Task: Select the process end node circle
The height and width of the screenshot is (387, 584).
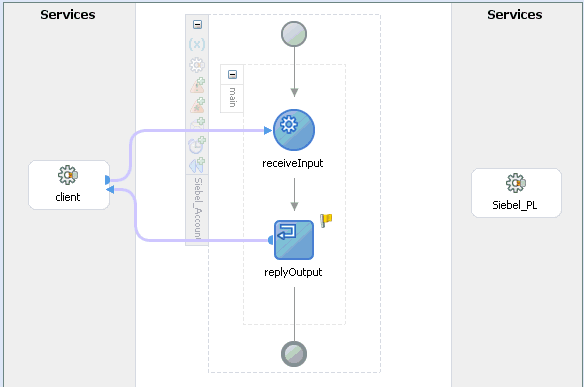Action: tap(294, 353)
